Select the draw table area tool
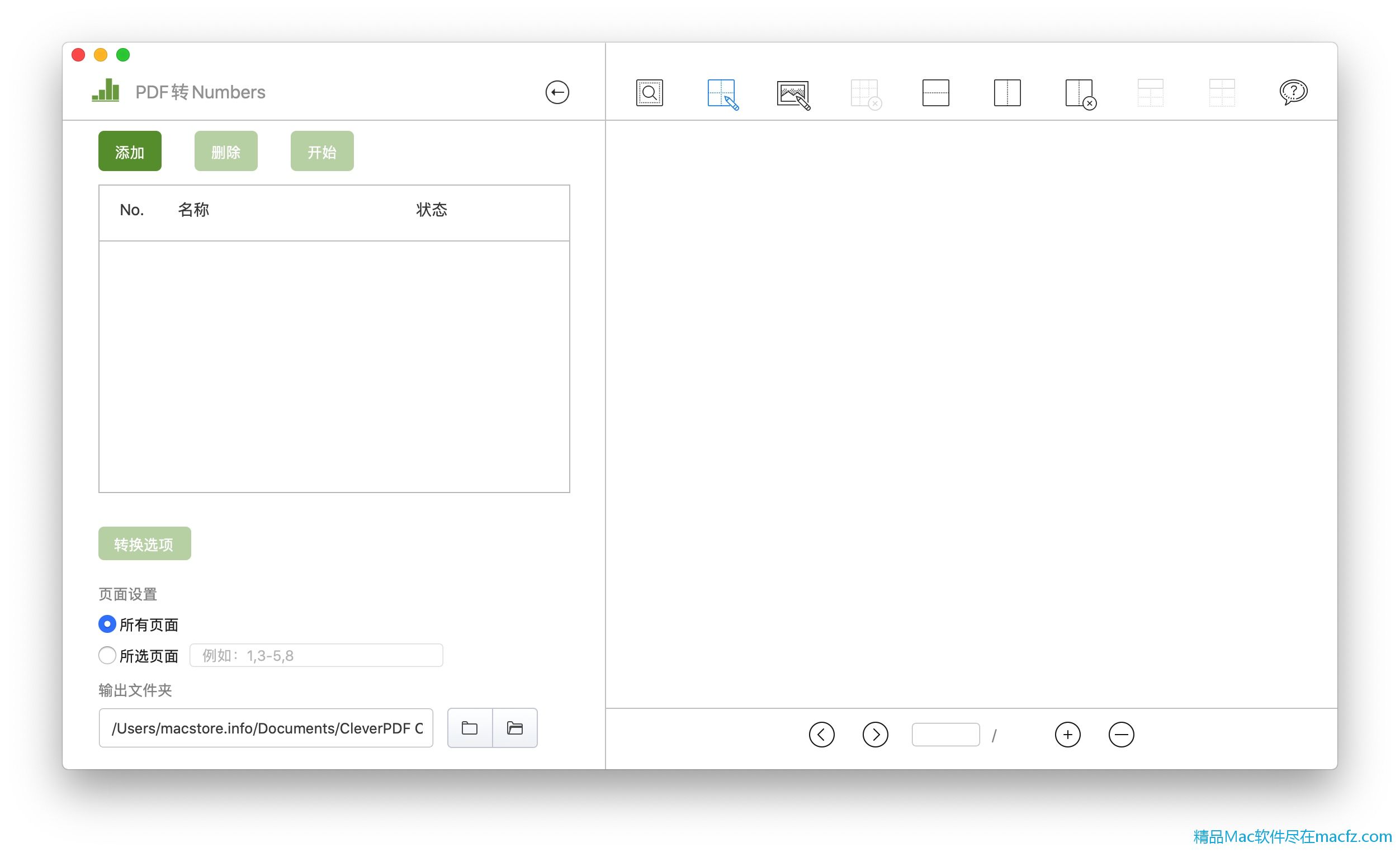The height and width of the screenshot is (852, 1400). [x=723, y=94]
